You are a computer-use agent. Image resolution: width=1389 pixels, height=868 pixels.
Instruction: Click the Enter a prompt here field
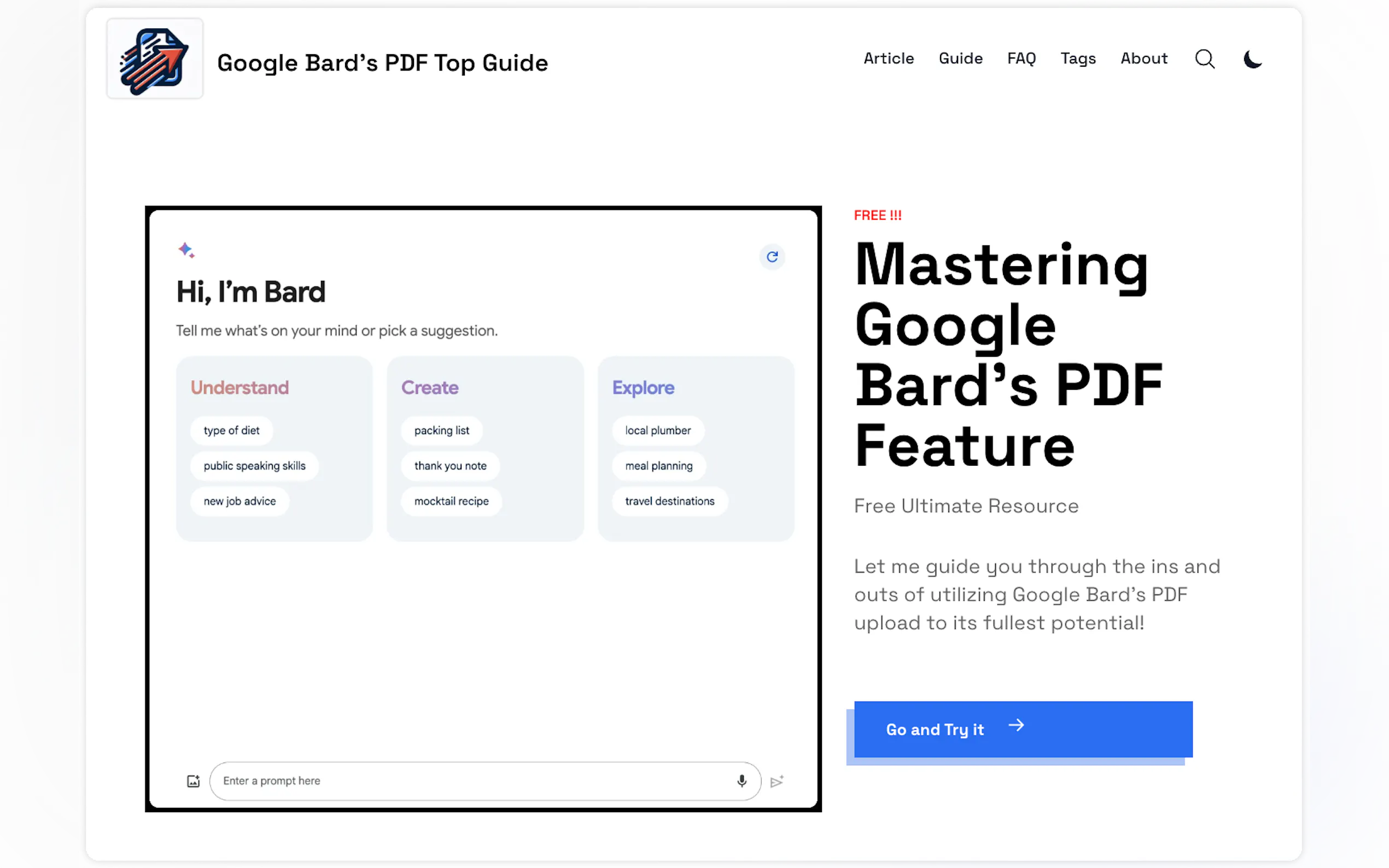(485, 781)
